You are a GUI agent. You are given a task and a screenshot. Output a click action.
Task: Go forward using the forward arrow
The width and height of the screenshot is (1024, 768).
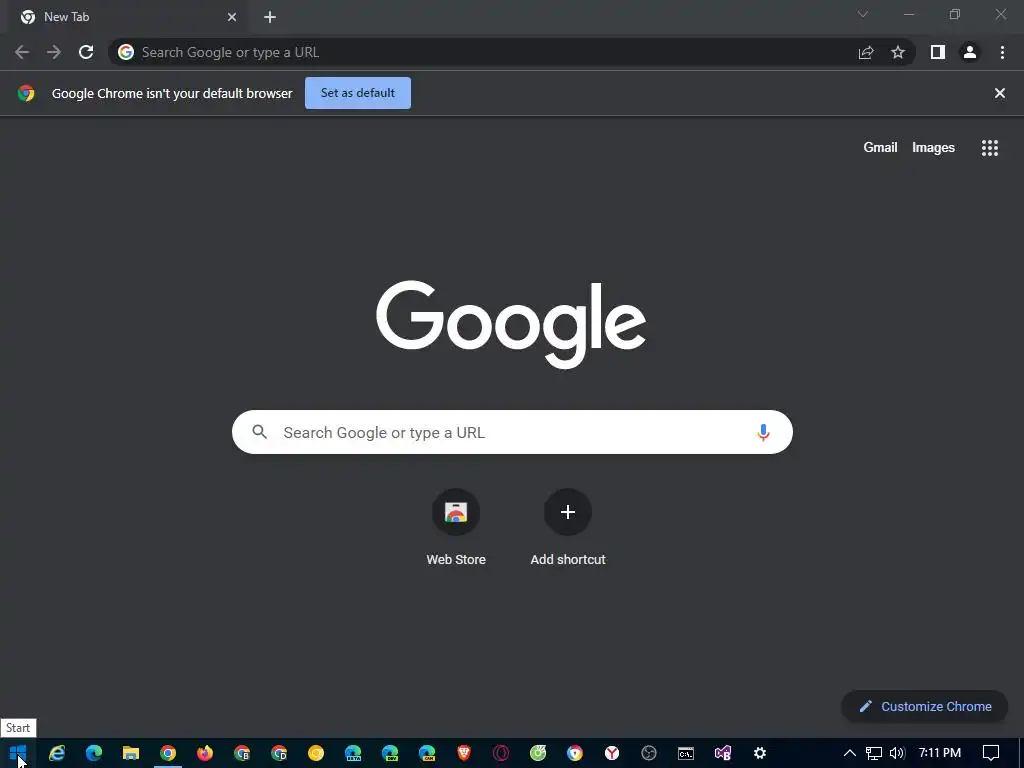(54, 52)
